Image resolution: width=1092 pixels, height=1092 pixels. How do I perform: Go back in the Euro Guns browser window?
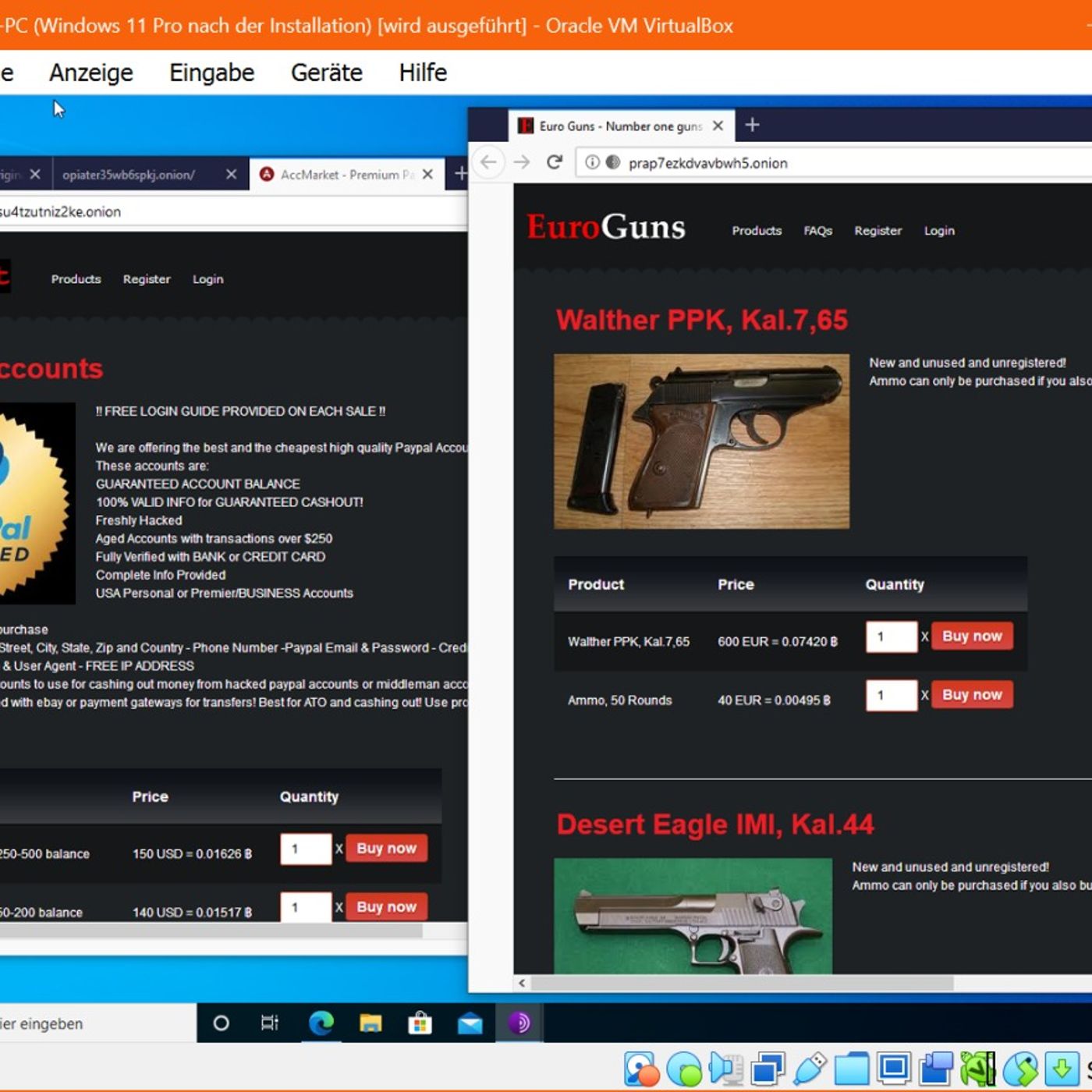(488, 162)
